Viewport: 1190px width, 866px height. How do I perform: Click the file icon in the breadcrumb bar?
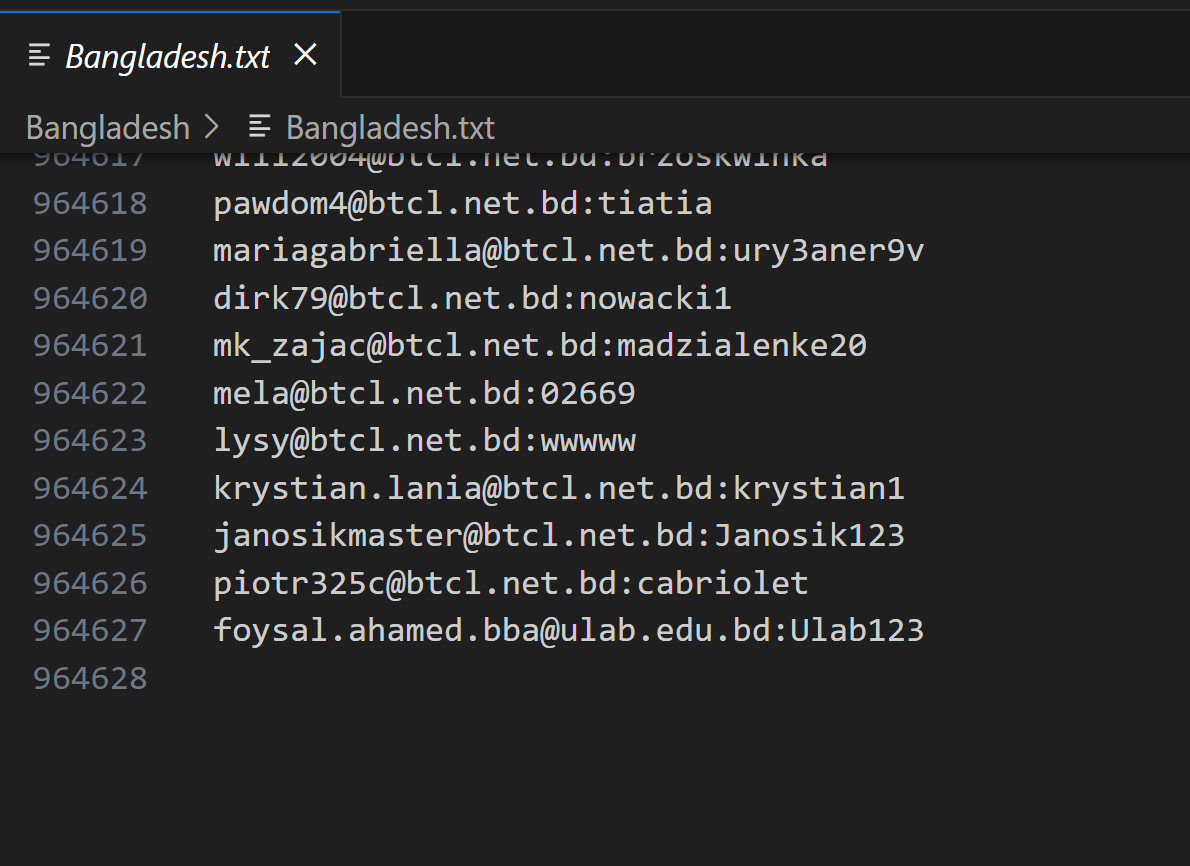pyautogui.click(x=260, y=127)
